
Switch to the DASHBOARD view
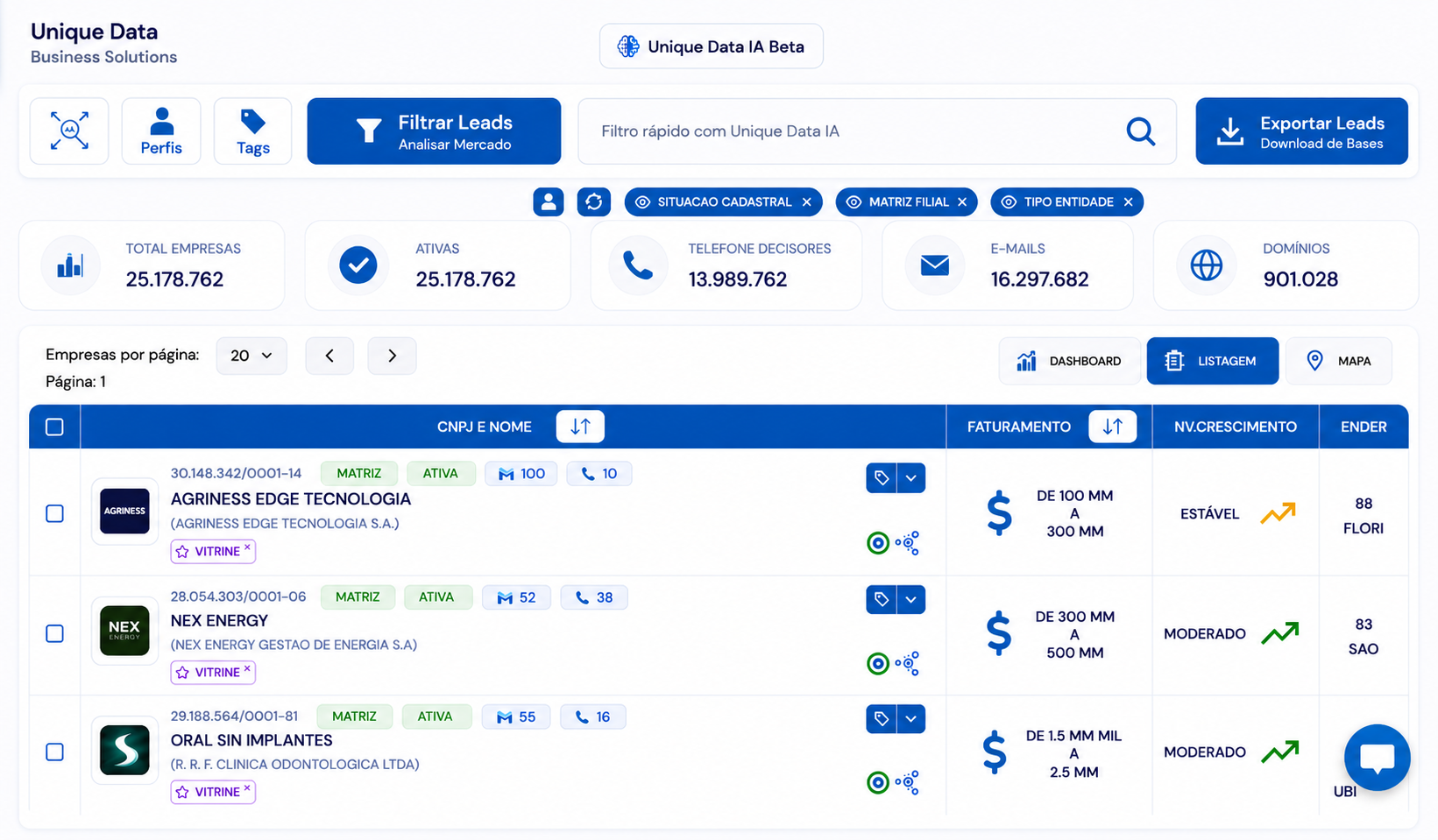1070,361
